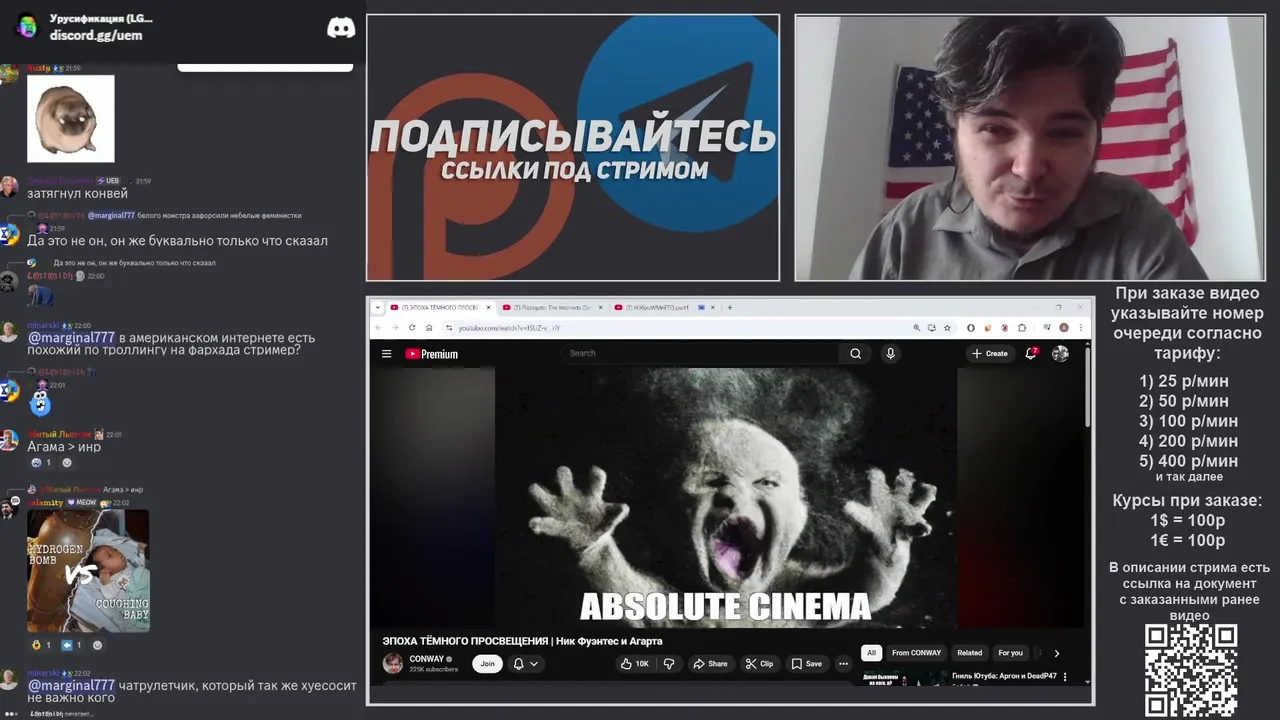1280x720 pixels.
Task: Open Hydrogen Bomb vs Coughing Baby image
Action: [x=88, y=571]
